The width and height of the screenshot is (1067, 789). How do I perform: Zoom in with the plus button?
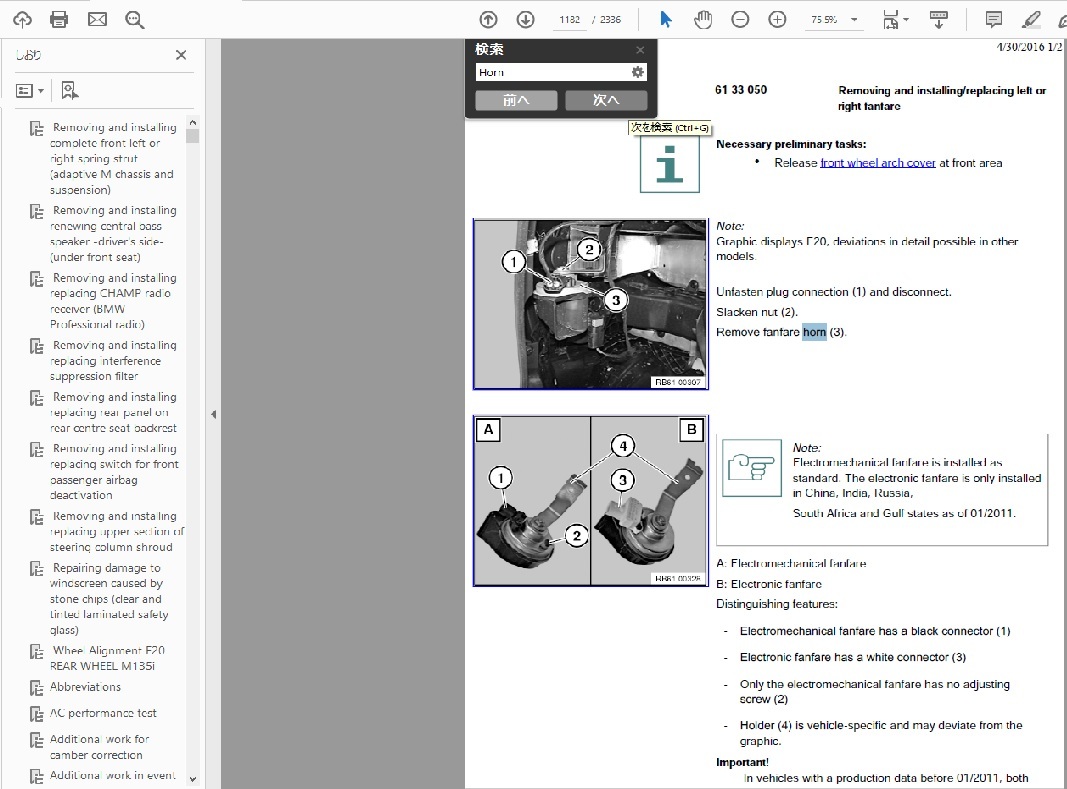[777, 20]
